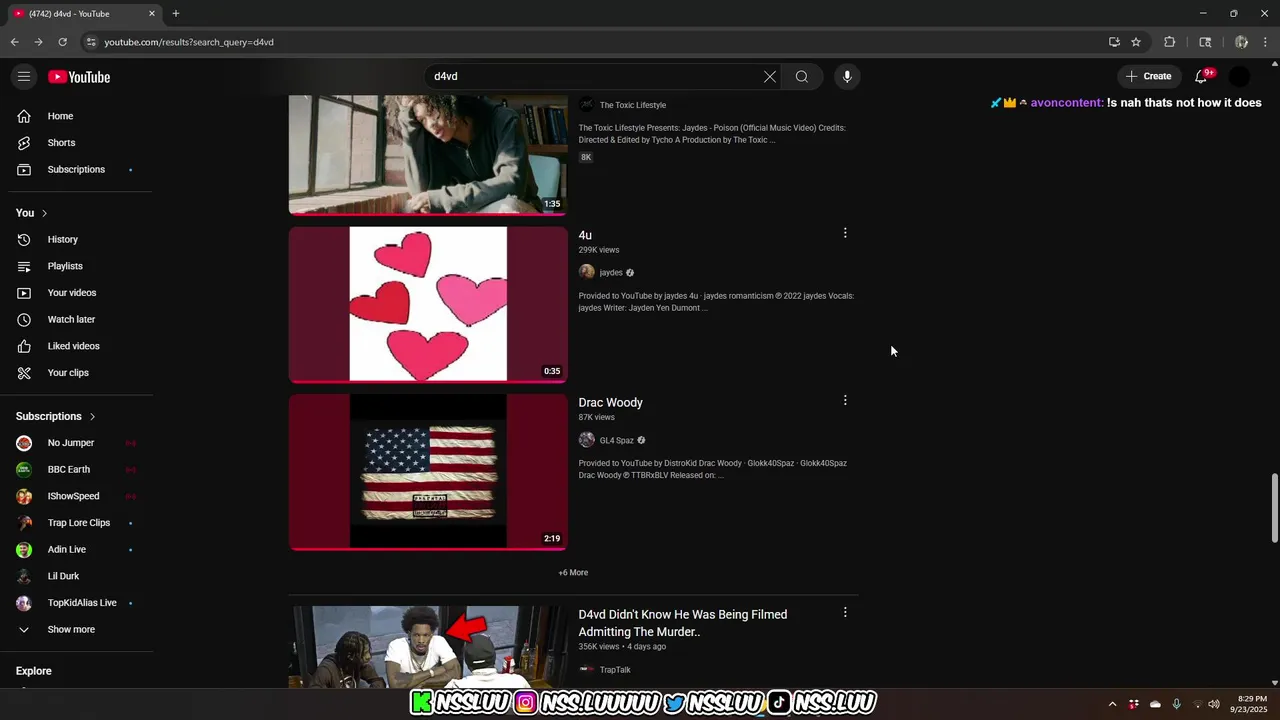1280x720 pixels.
Task: Open the browser extensions puzzle icon
Action: tap(1169, 42)
